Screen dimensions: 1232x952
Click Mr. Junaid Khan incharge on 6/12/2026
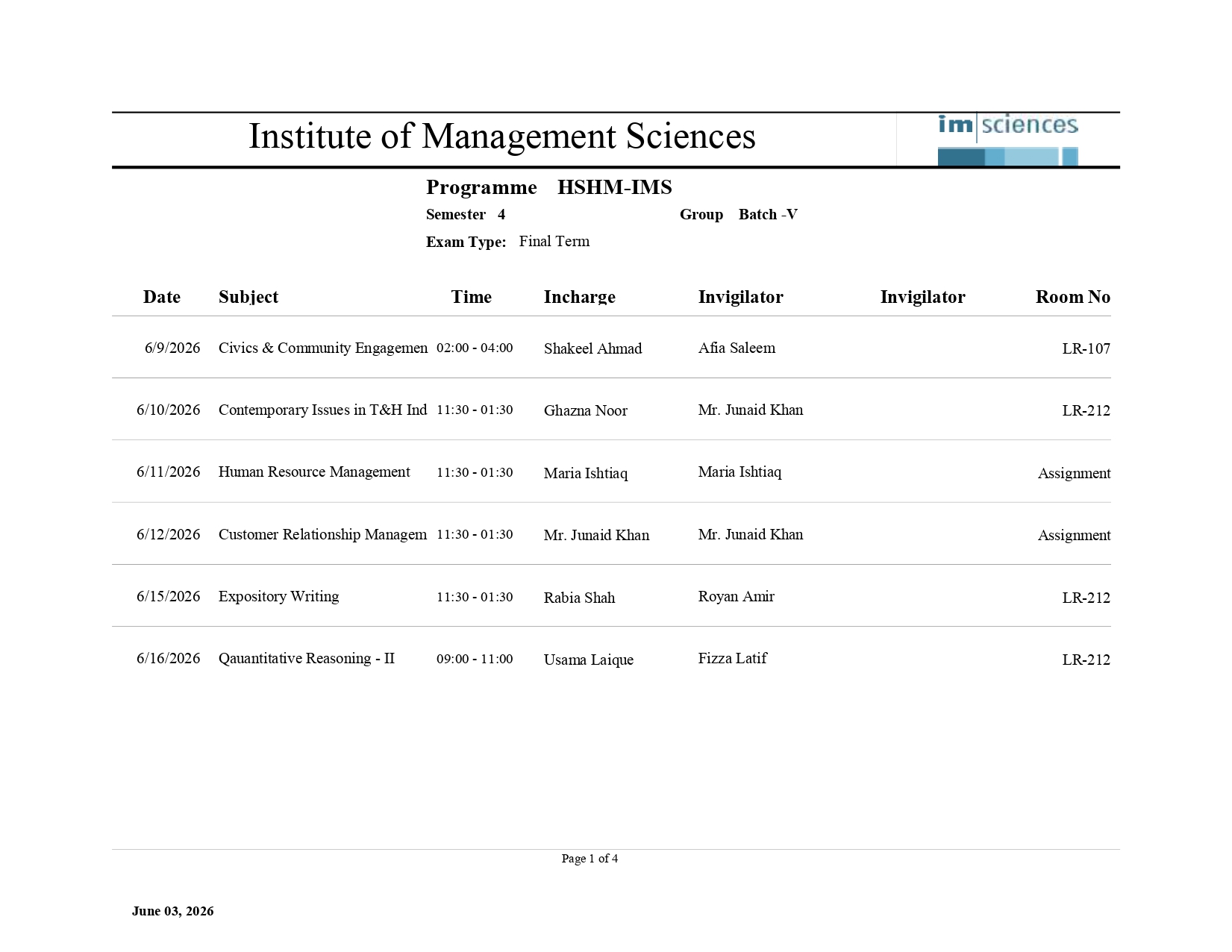[x=596, y=535]
